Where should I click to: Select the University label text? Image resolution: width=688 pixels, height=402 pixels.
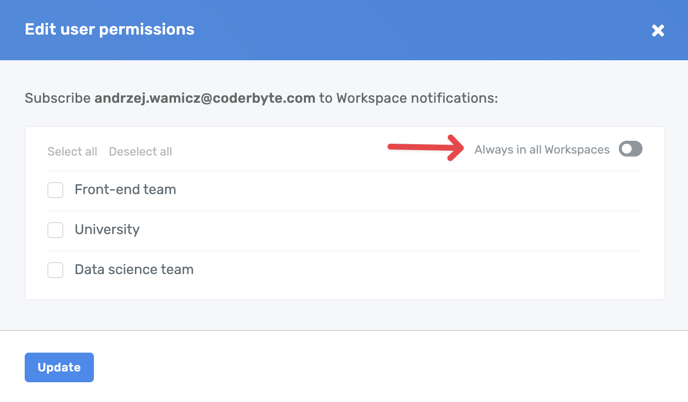click(107, 229)
